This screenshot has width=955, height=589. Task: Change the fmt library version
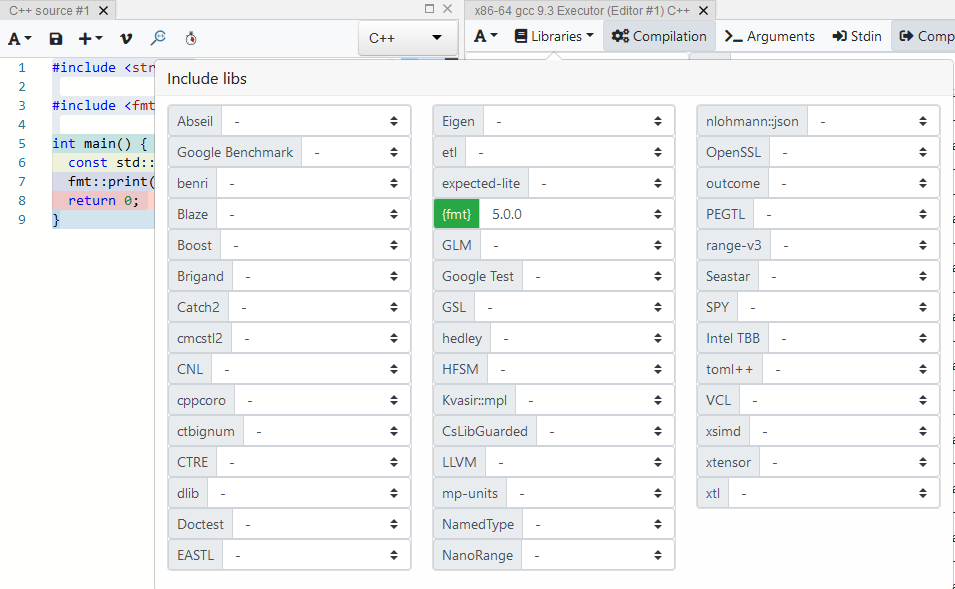click(583, 213)
